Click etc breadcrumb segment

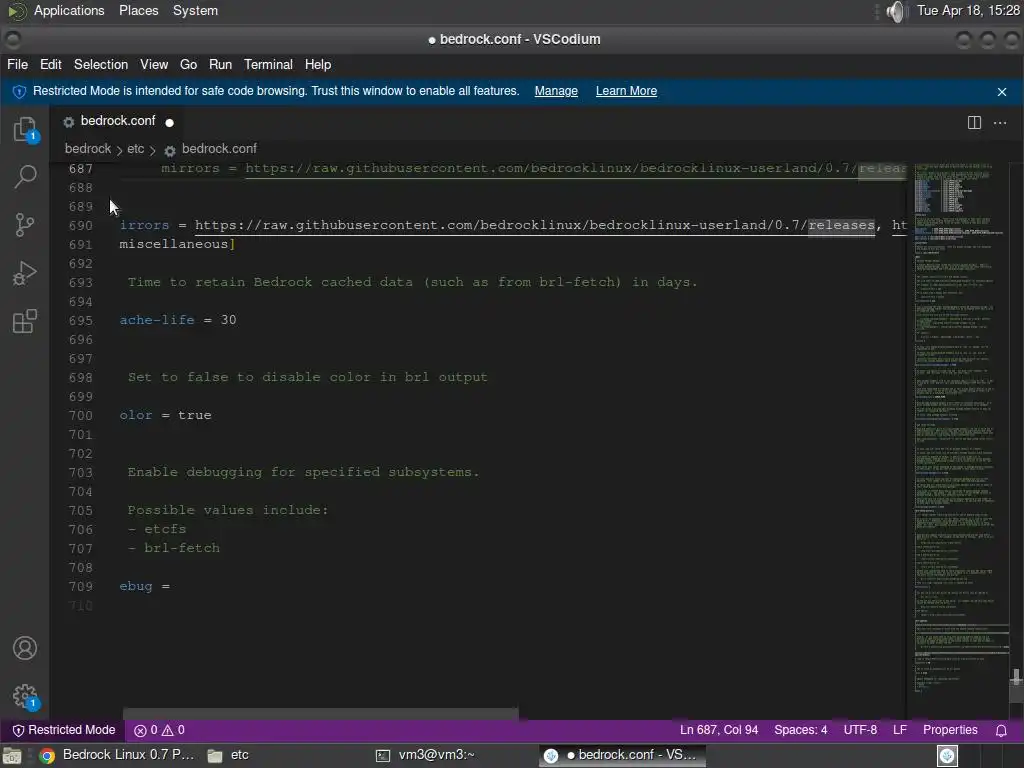pyautogui.click(x=135, y=149)
